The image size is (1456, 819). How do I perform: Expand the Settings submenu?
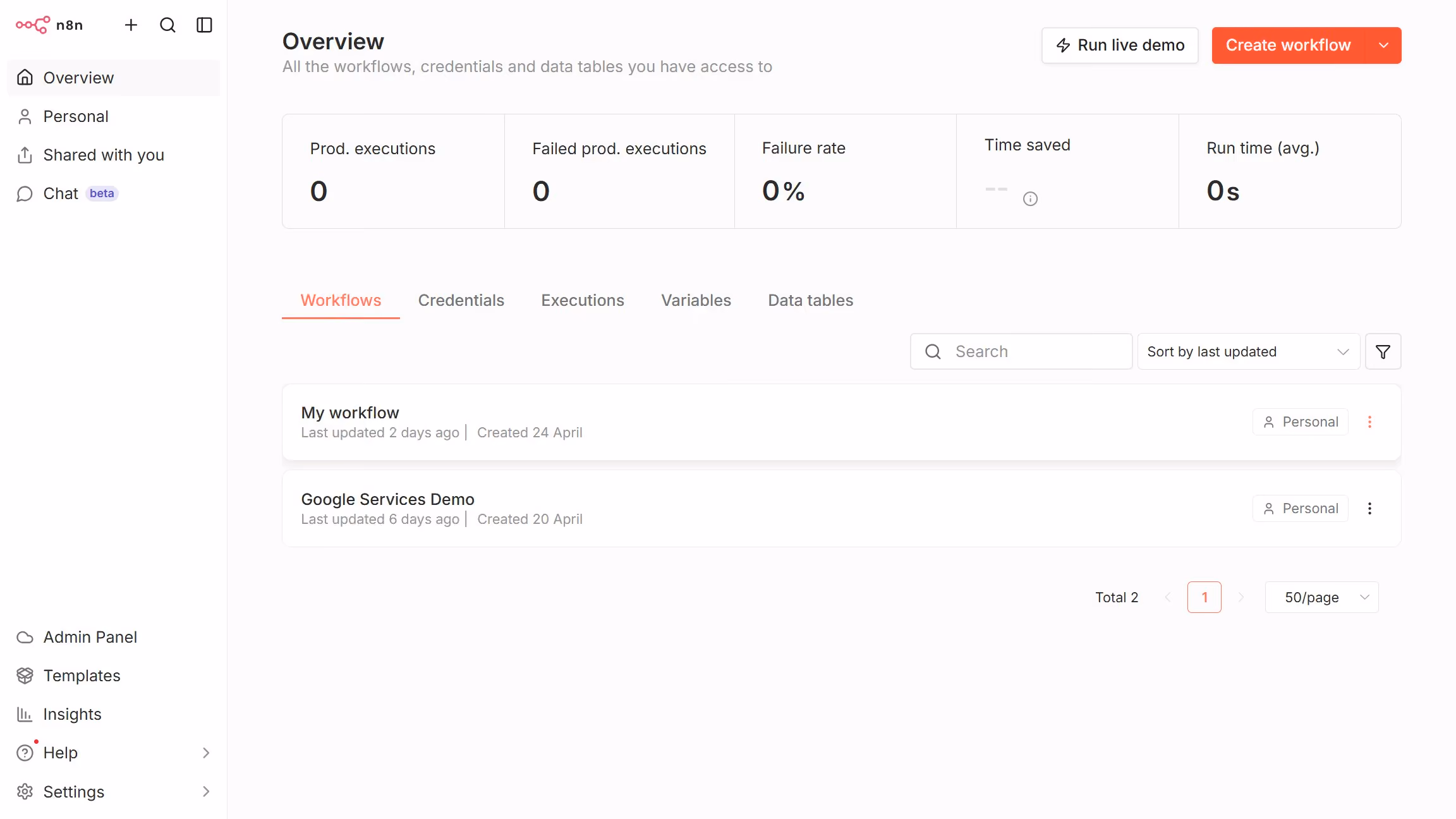click(x=114, y=792)
